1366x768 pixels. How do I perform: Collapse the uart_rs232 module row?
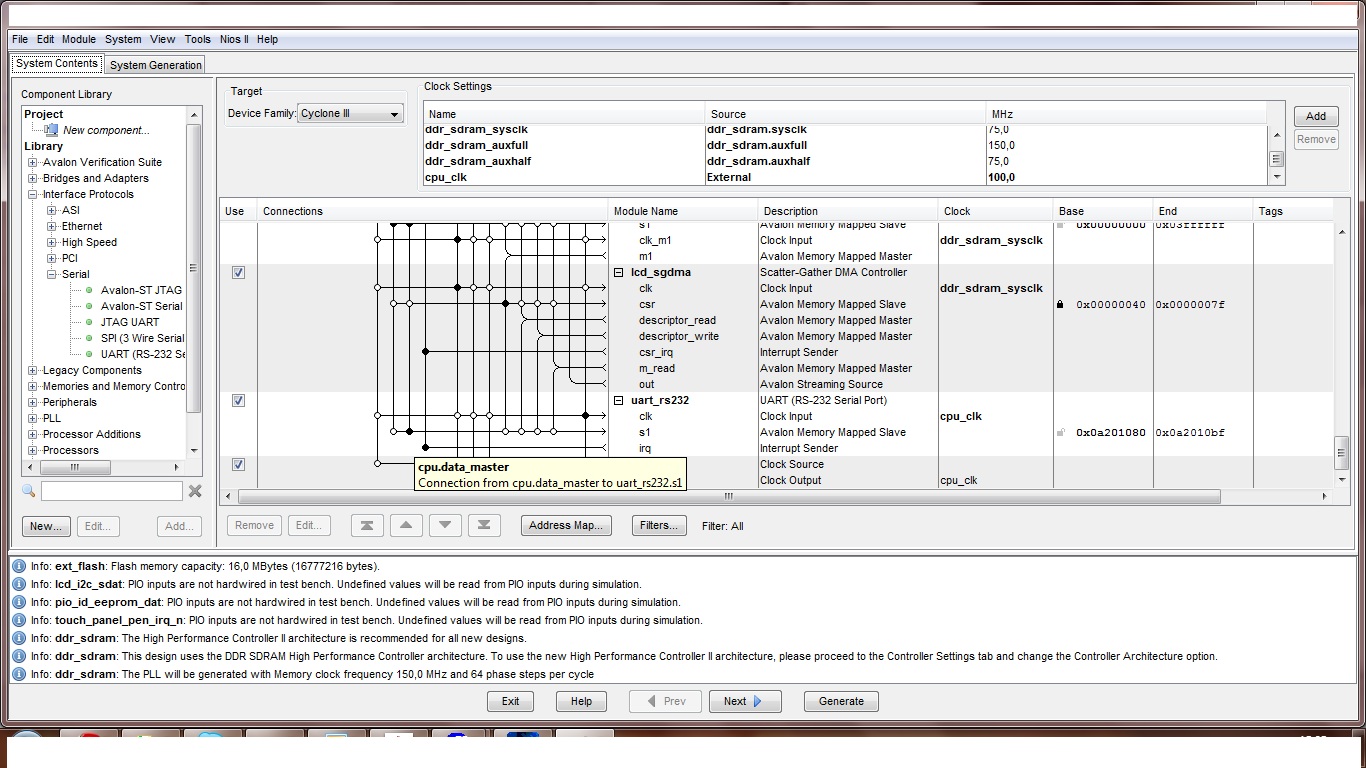[x=619, y=400]
